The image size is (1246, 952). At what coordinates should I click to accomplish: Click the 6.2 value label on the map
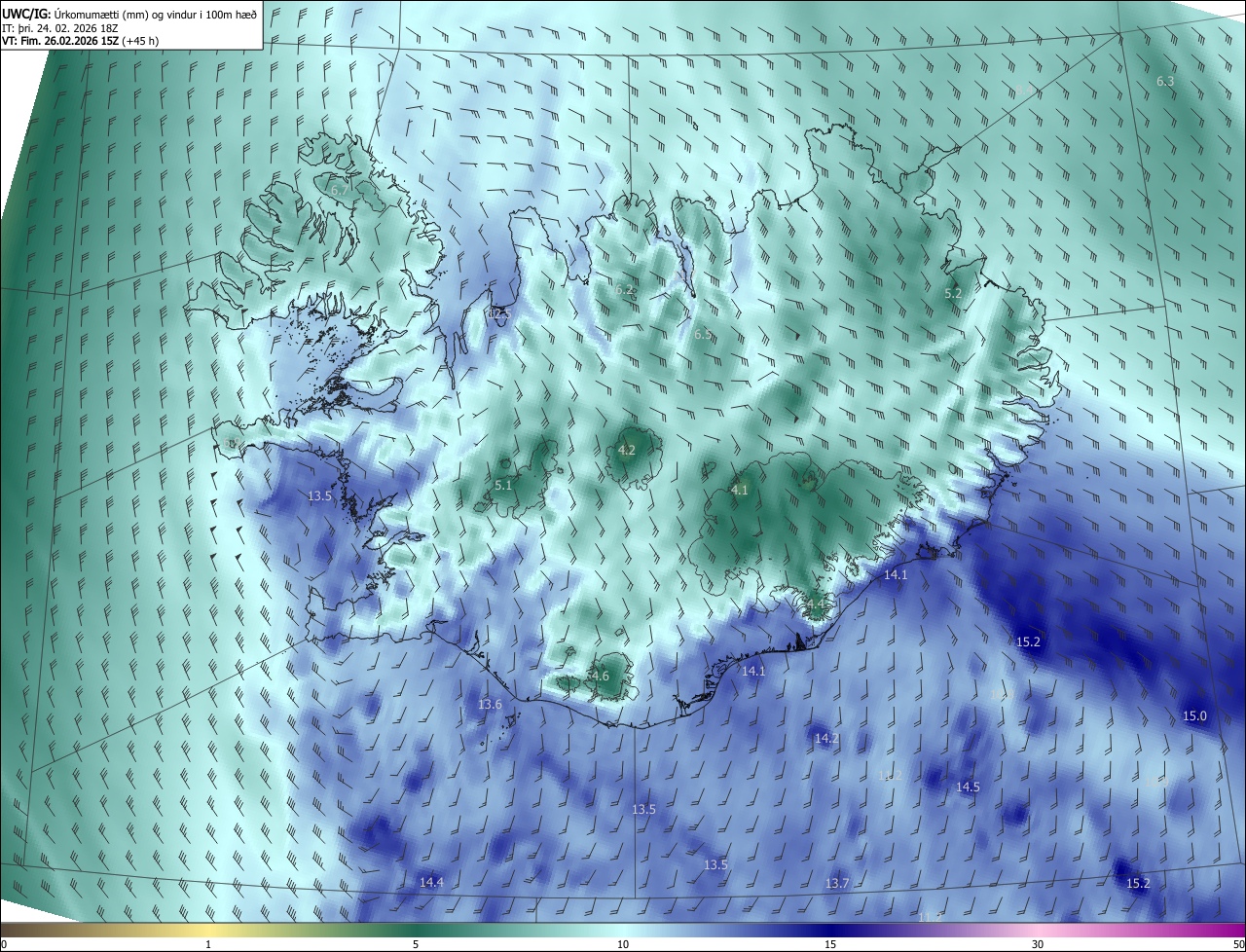coord(625,289)
